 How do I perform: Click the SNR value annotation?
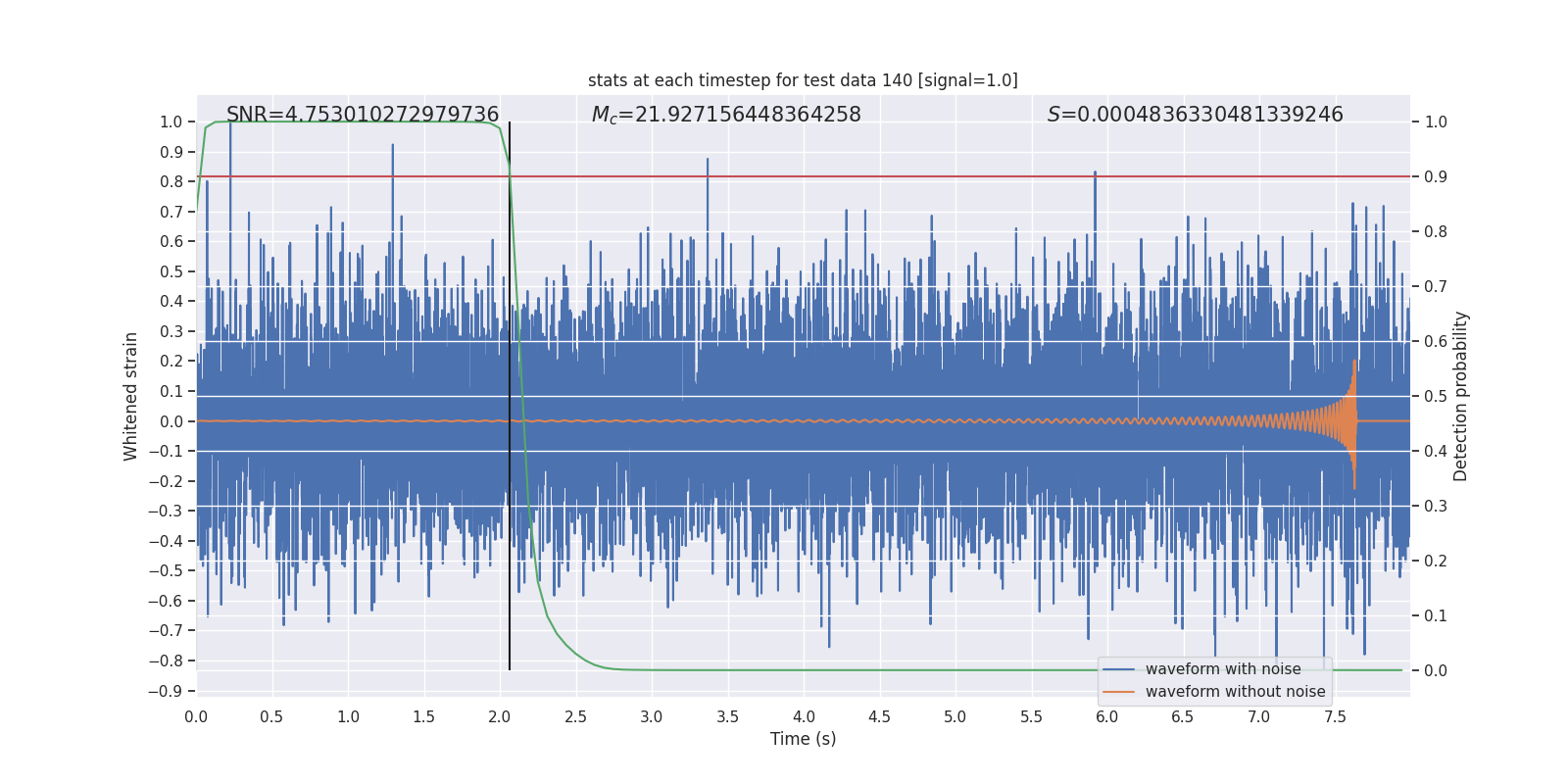(363, 115)
